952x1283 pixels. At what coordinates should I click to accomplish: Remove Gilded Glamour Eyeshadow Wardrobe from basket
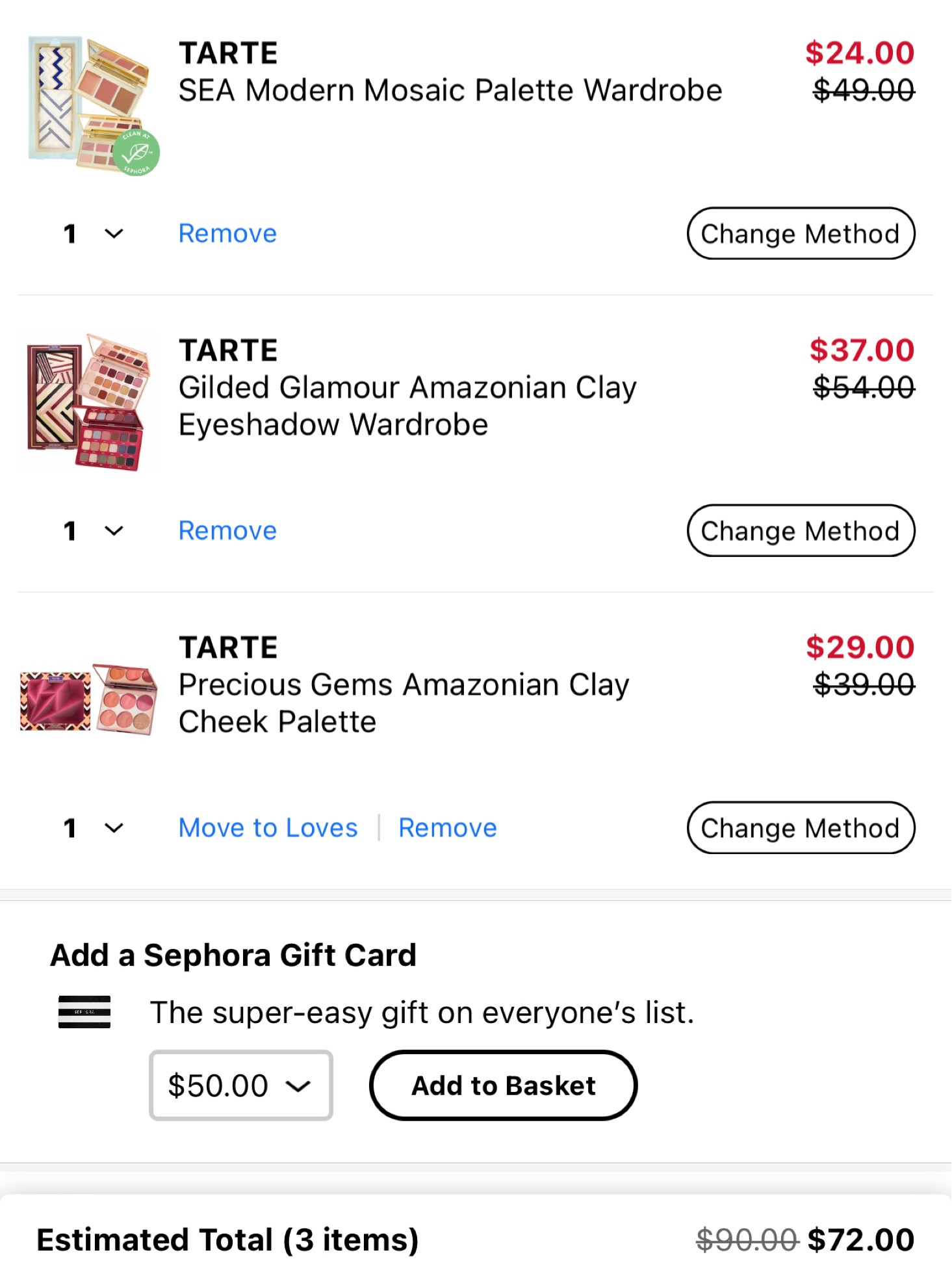(x=227, y=531)
